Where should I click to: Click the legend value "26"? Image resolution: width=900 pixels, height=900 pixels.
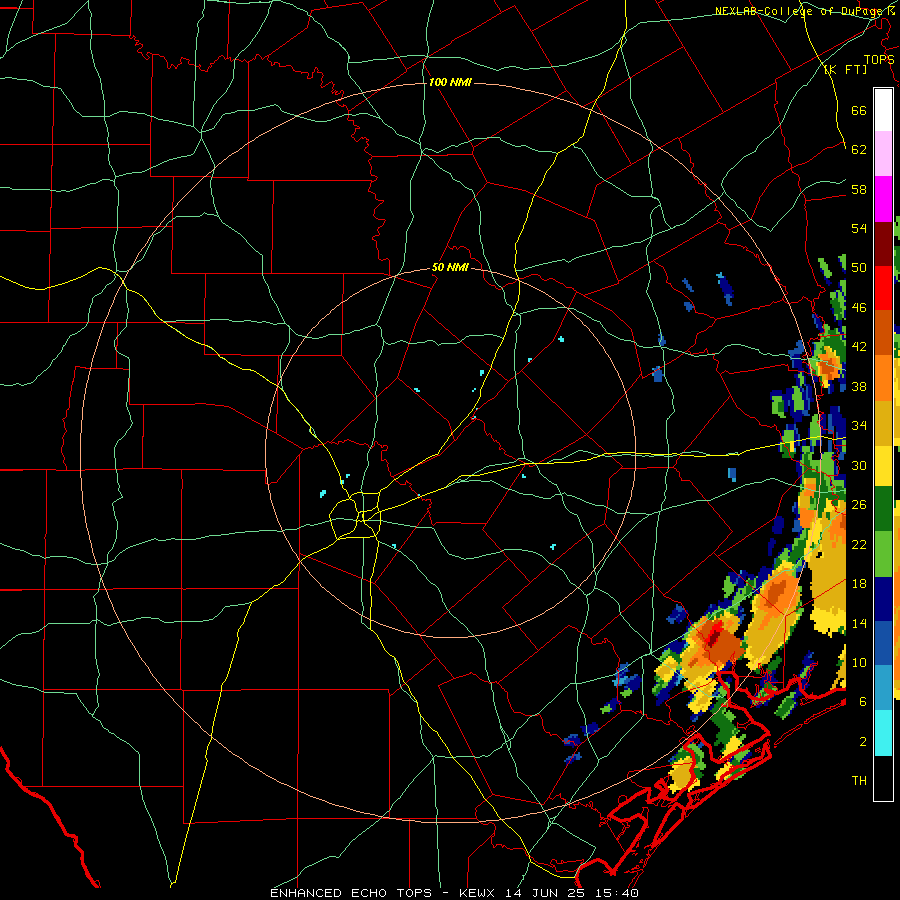[859, 505]
